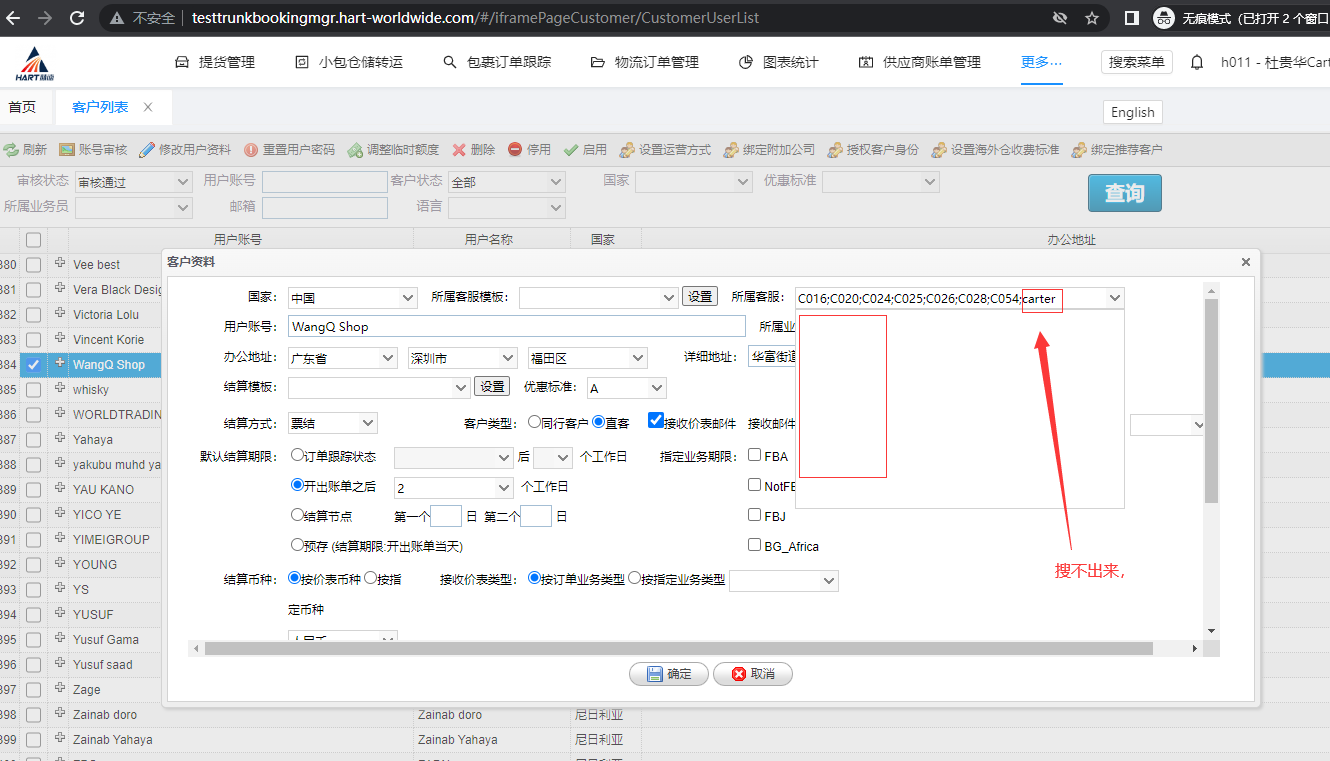
Task: Select the 预存 settlement radio option
Action: coord(297,545)
